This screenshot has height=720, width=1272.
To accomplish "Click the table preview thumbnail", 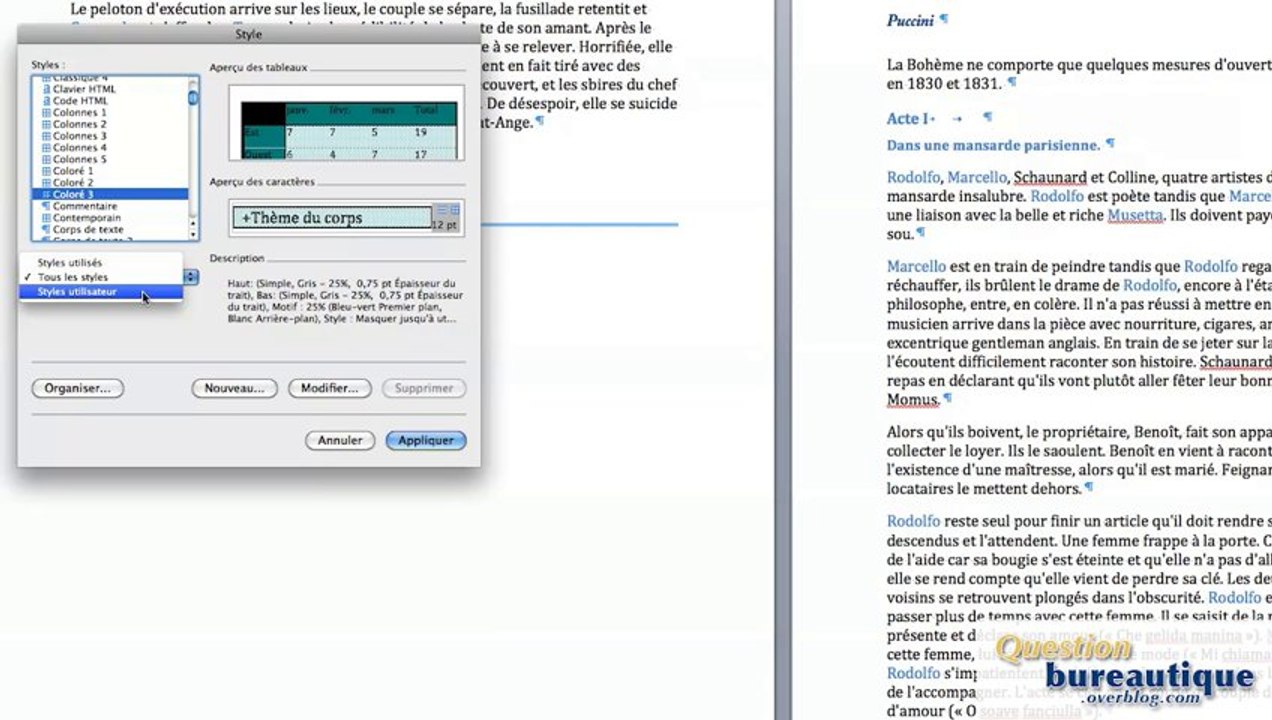I will [x=347, y=123].
